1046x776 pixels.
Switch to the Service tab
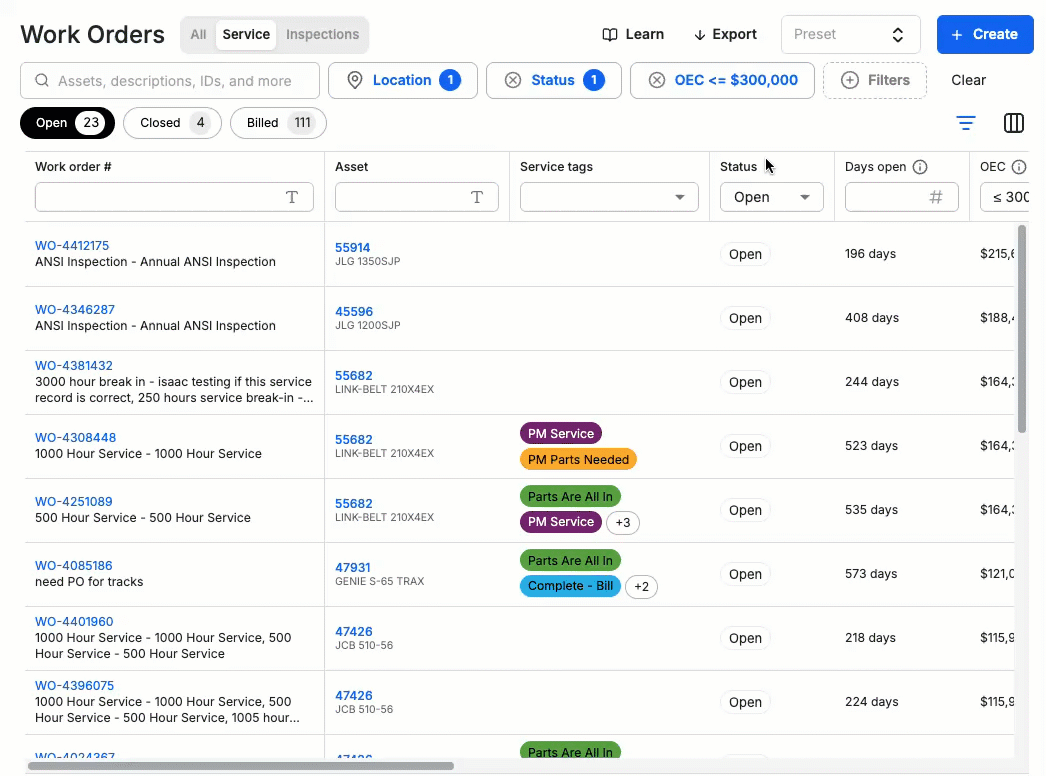pos(246,35)
